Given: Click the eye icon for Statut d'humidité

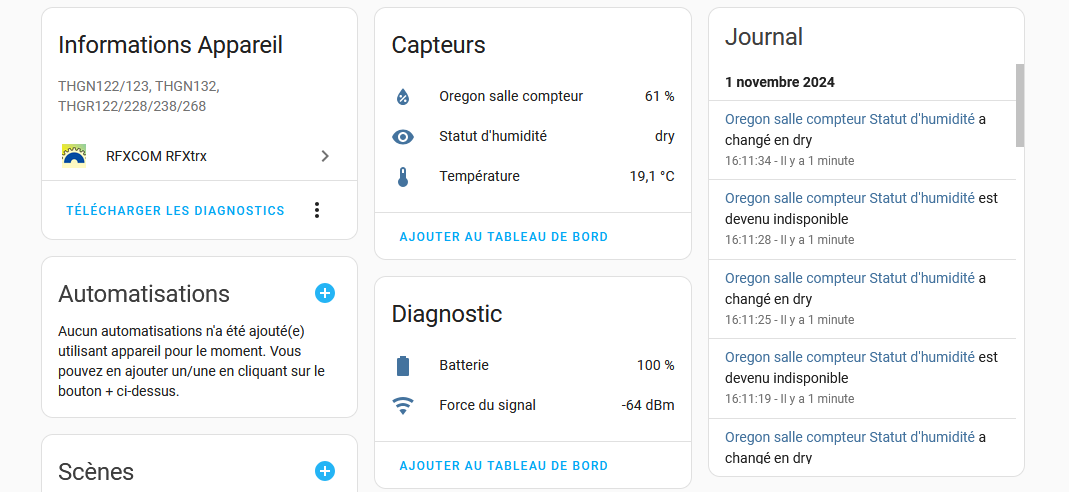Looking at the screenshot, I should [x=403, y=137].
